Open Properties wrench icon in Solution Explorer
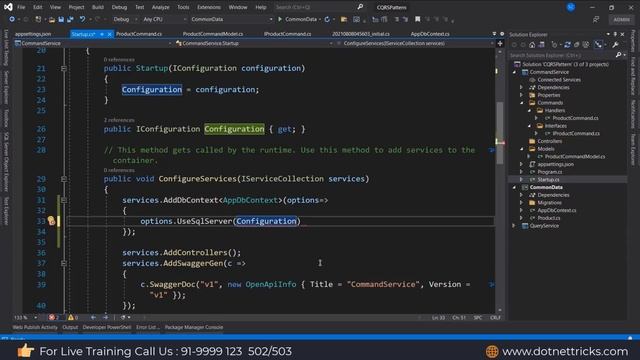This screenshot has height=360, width=640. pyautogui.click(x=615, y=45)
